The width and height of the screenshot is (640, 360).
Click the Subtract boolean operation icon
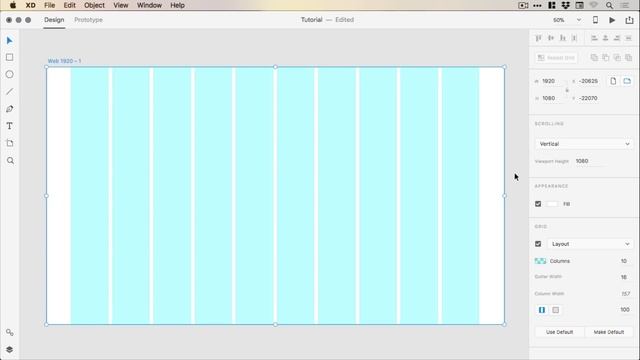tap(605, 58)
